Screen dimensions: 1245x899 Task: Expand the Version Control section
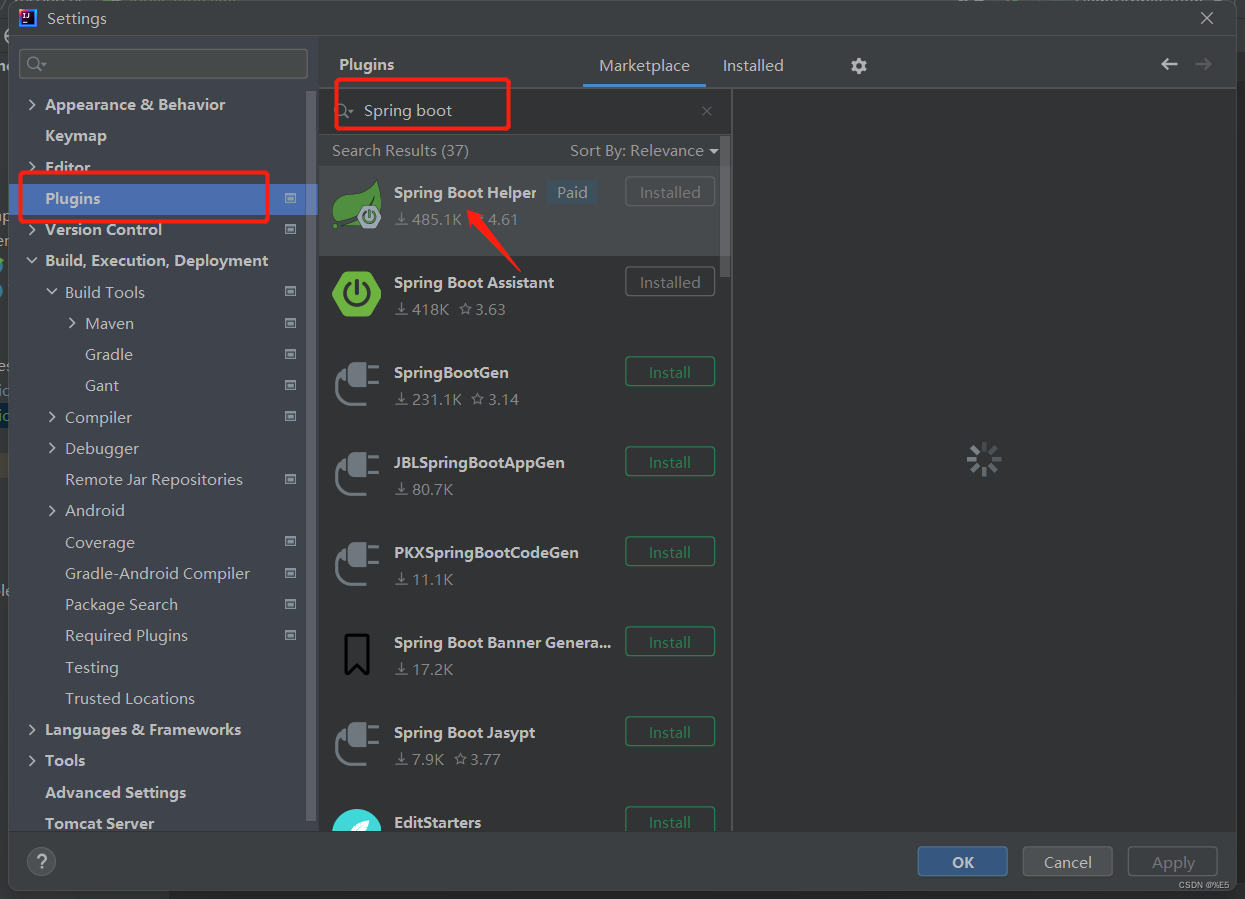pos(32,230)
